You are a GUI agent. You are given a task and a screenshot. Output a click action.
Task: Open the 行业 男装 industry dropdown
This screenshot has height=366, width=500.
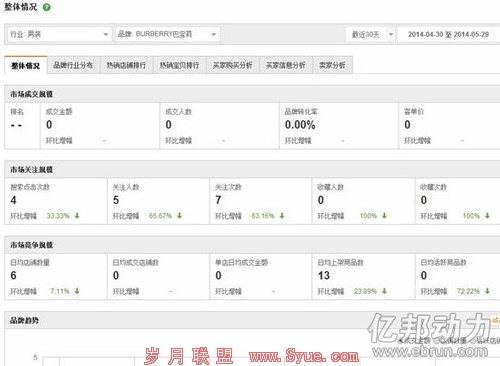tap(59, 34)
